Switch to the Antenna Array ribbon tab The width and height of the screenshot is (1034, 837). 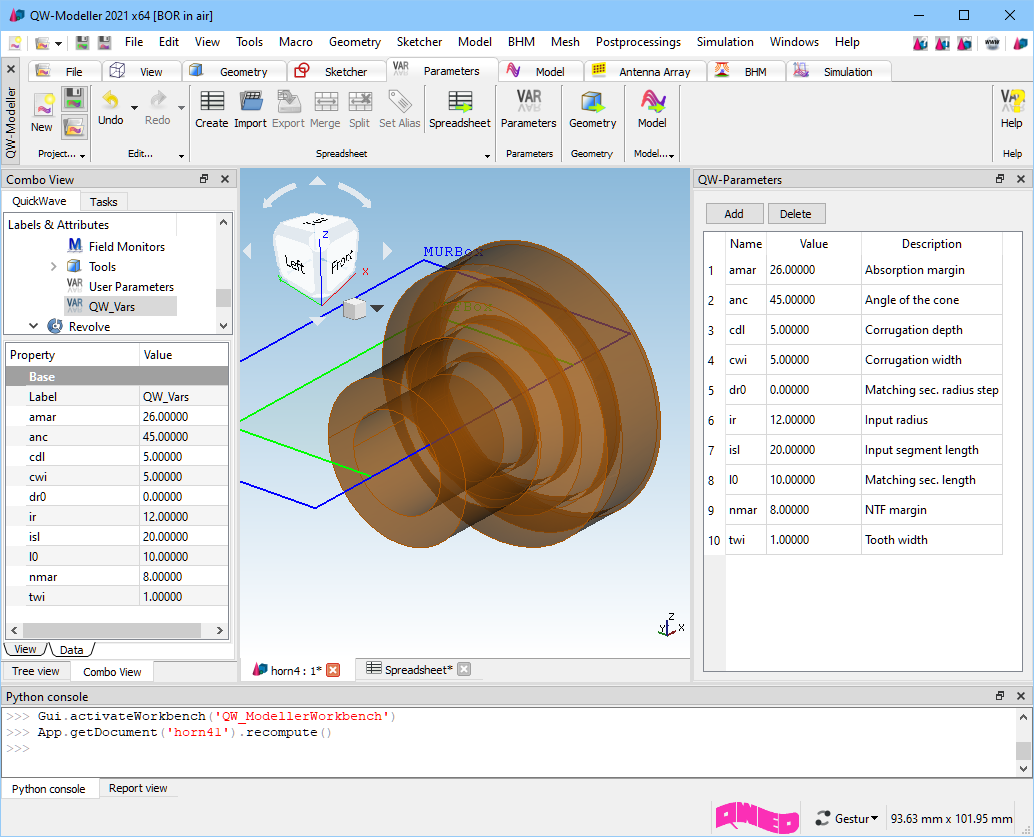(x=646, y=71)
